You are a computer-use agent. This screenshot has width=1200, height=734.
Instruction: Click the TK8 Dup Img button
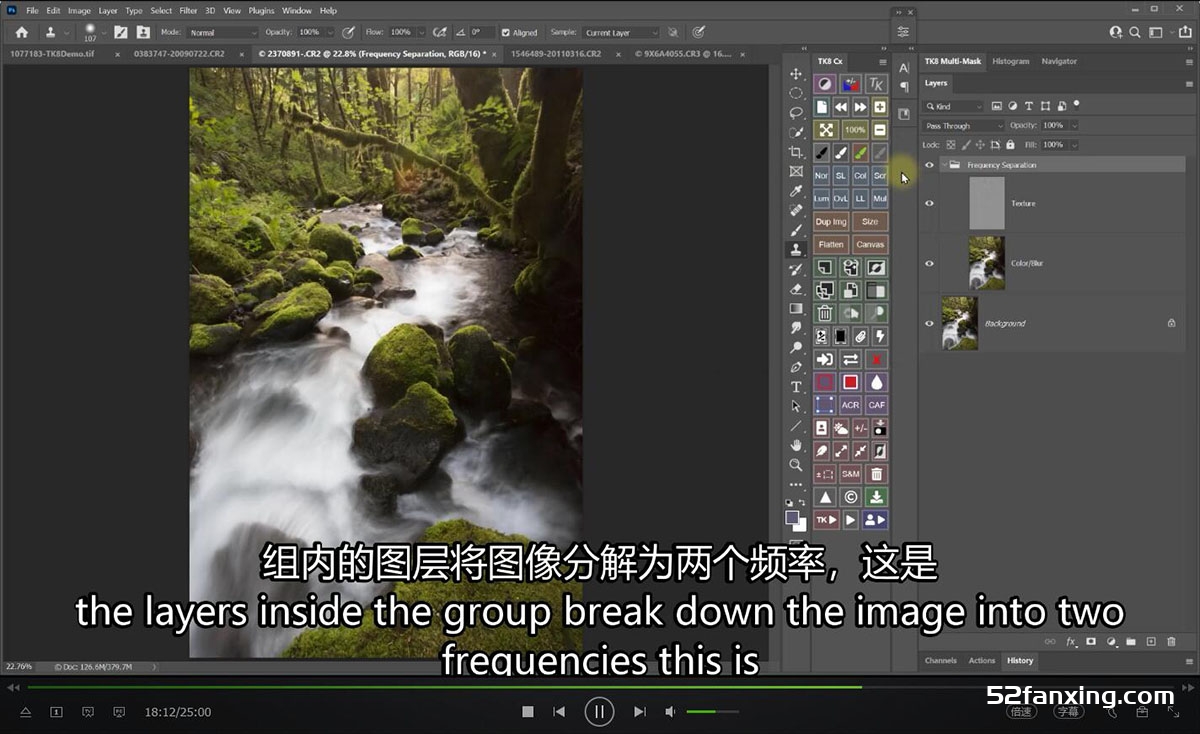pos(831,221)
